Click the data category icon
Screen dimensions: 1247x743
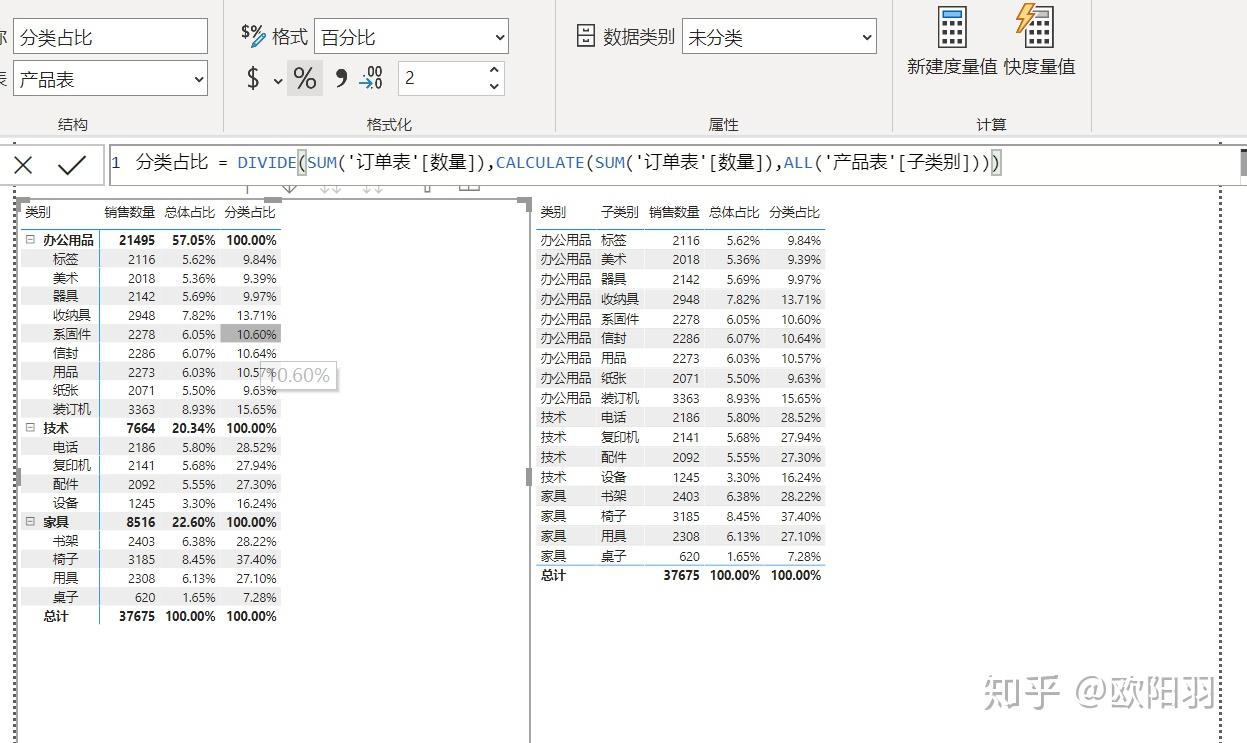(586, 37)
